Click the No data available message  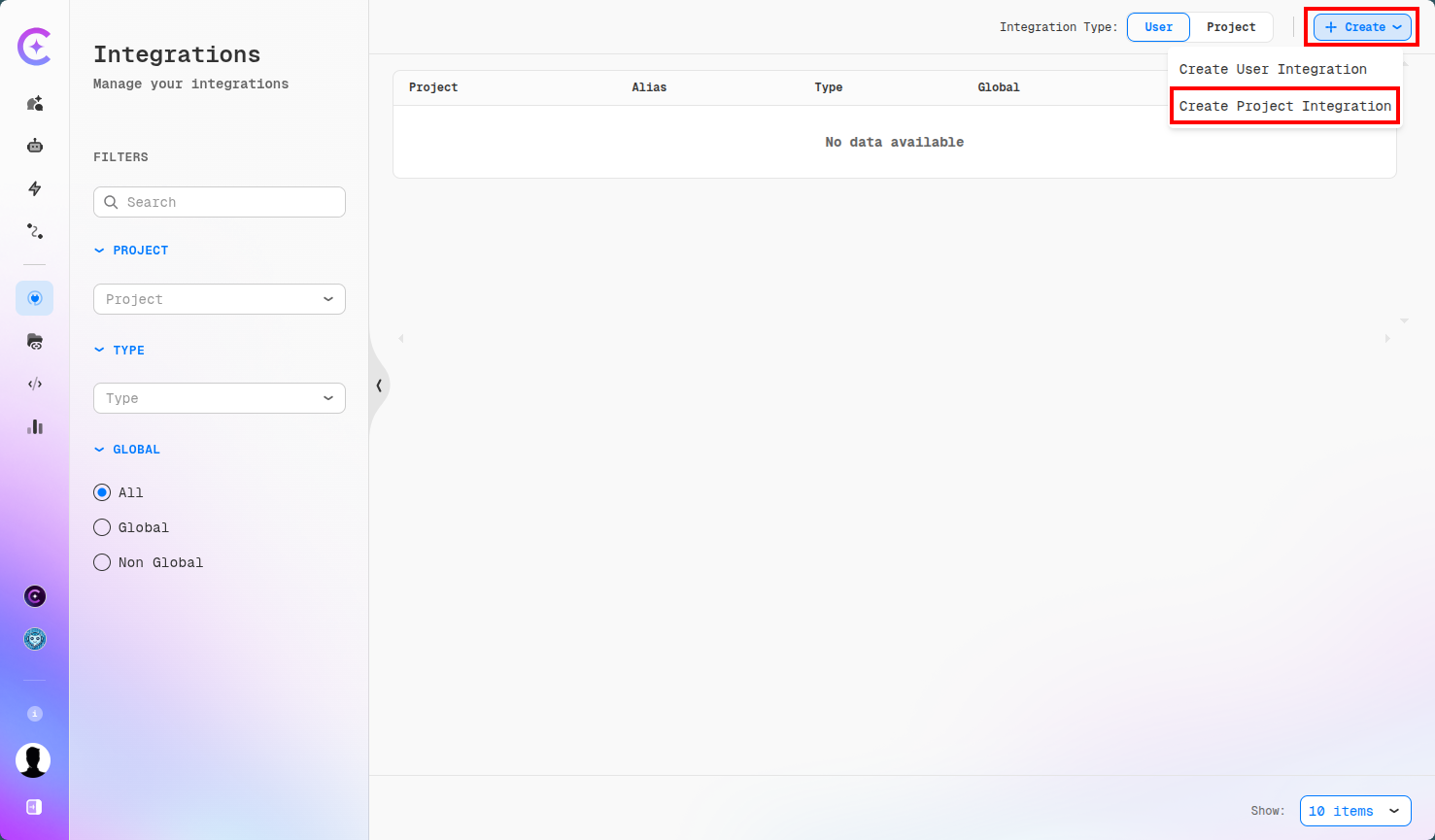894,142
